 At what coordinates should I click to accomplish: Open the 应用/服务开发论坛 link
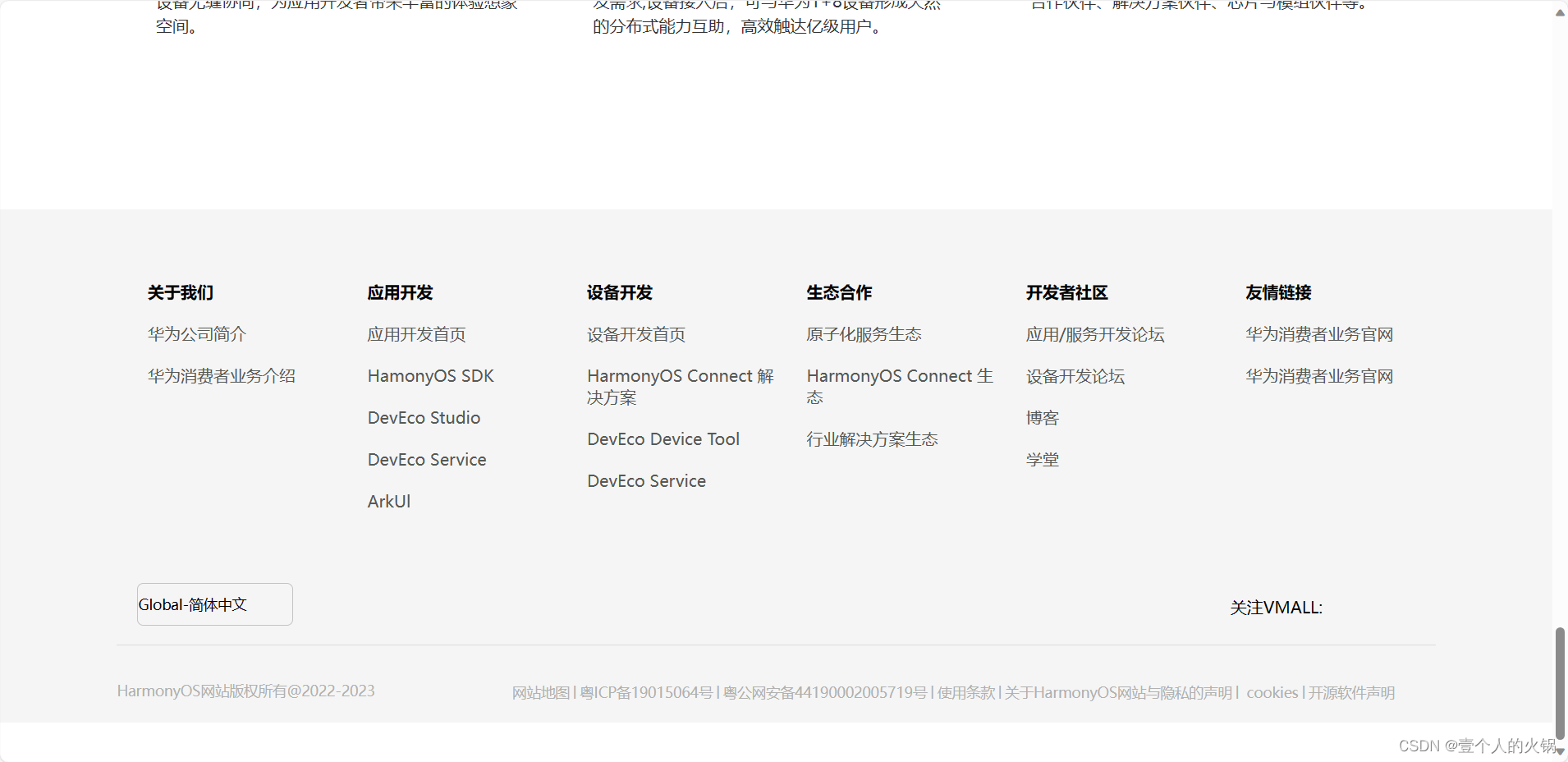coord(1096,333)
